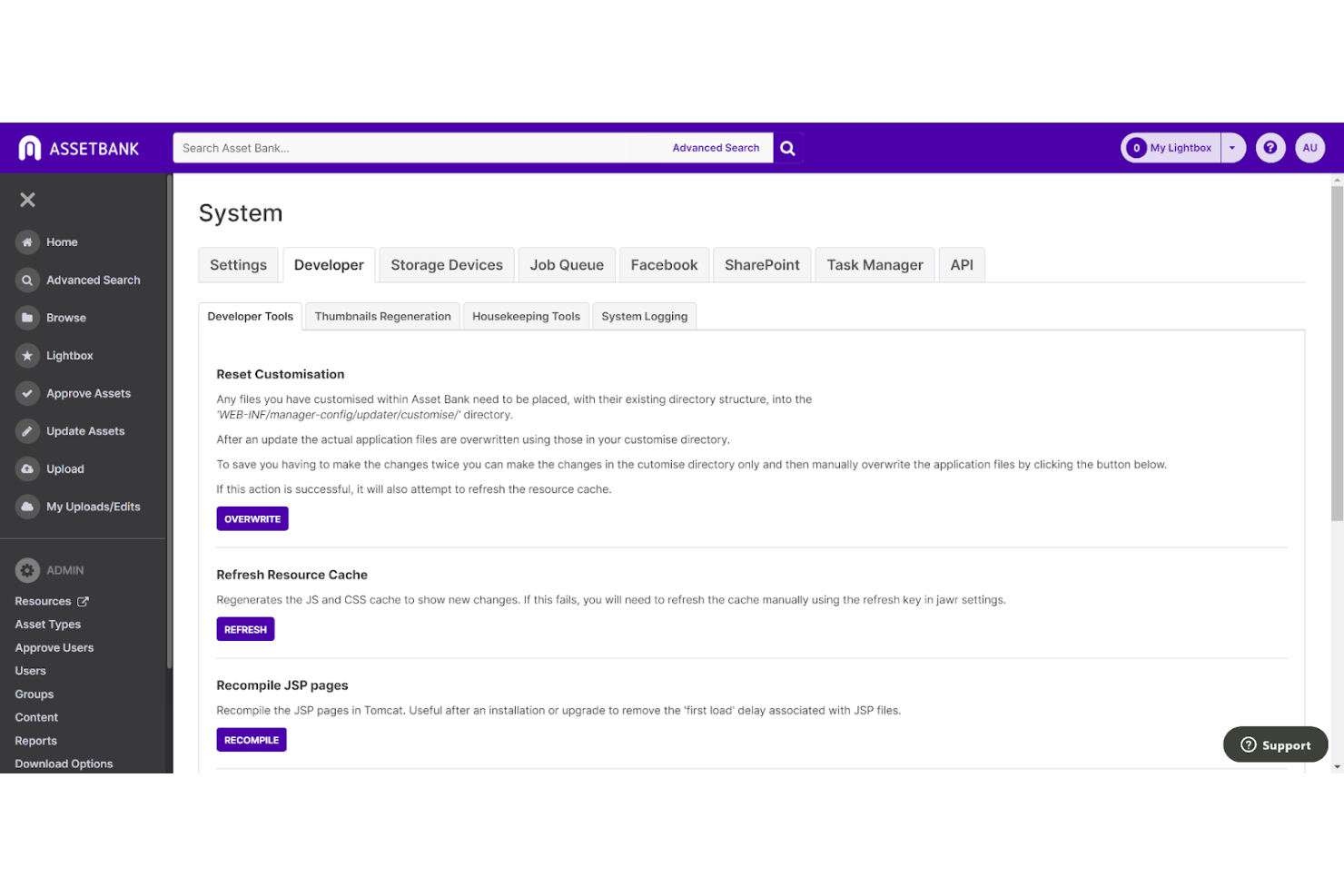Click the main page vertical scrollbar
The width and height of the screenshot is (1344, 896).
click(1337, 353)
